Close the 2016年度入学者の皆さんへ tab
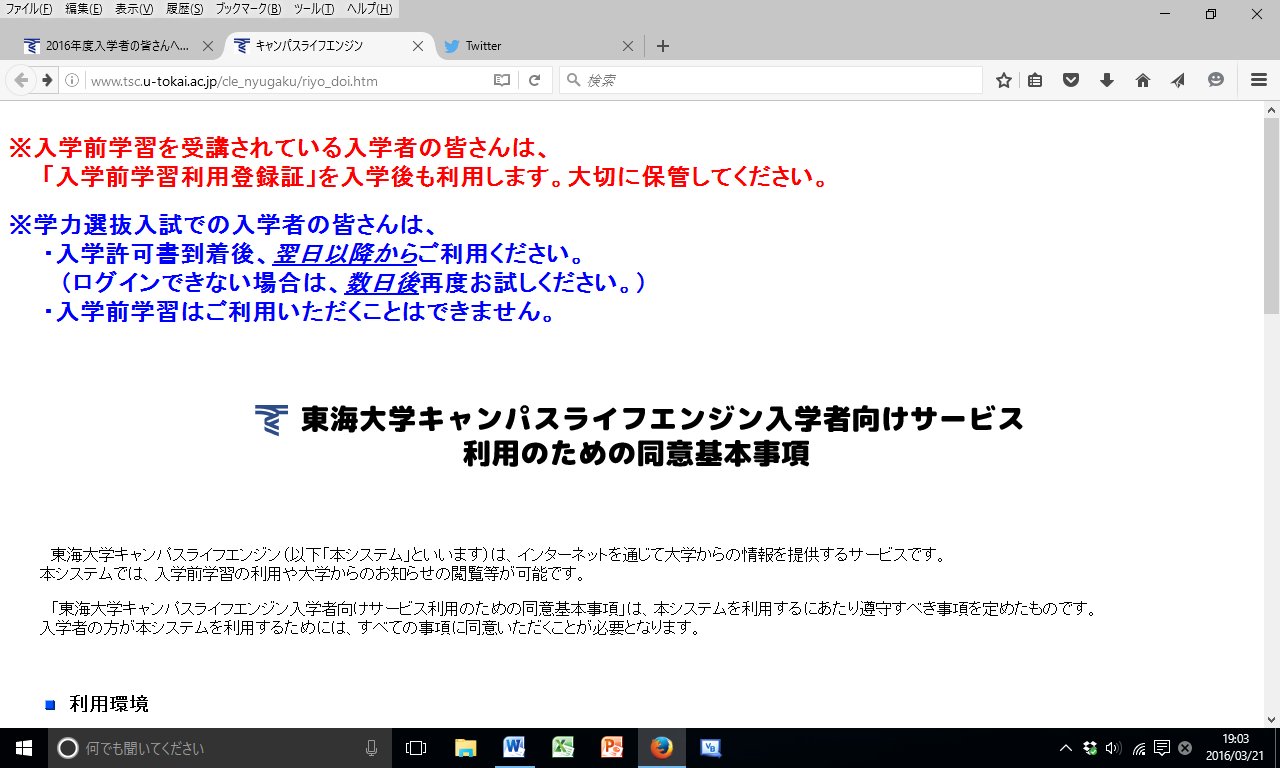The width and height of the screenshot is (1280, 768). pos(208,46)
